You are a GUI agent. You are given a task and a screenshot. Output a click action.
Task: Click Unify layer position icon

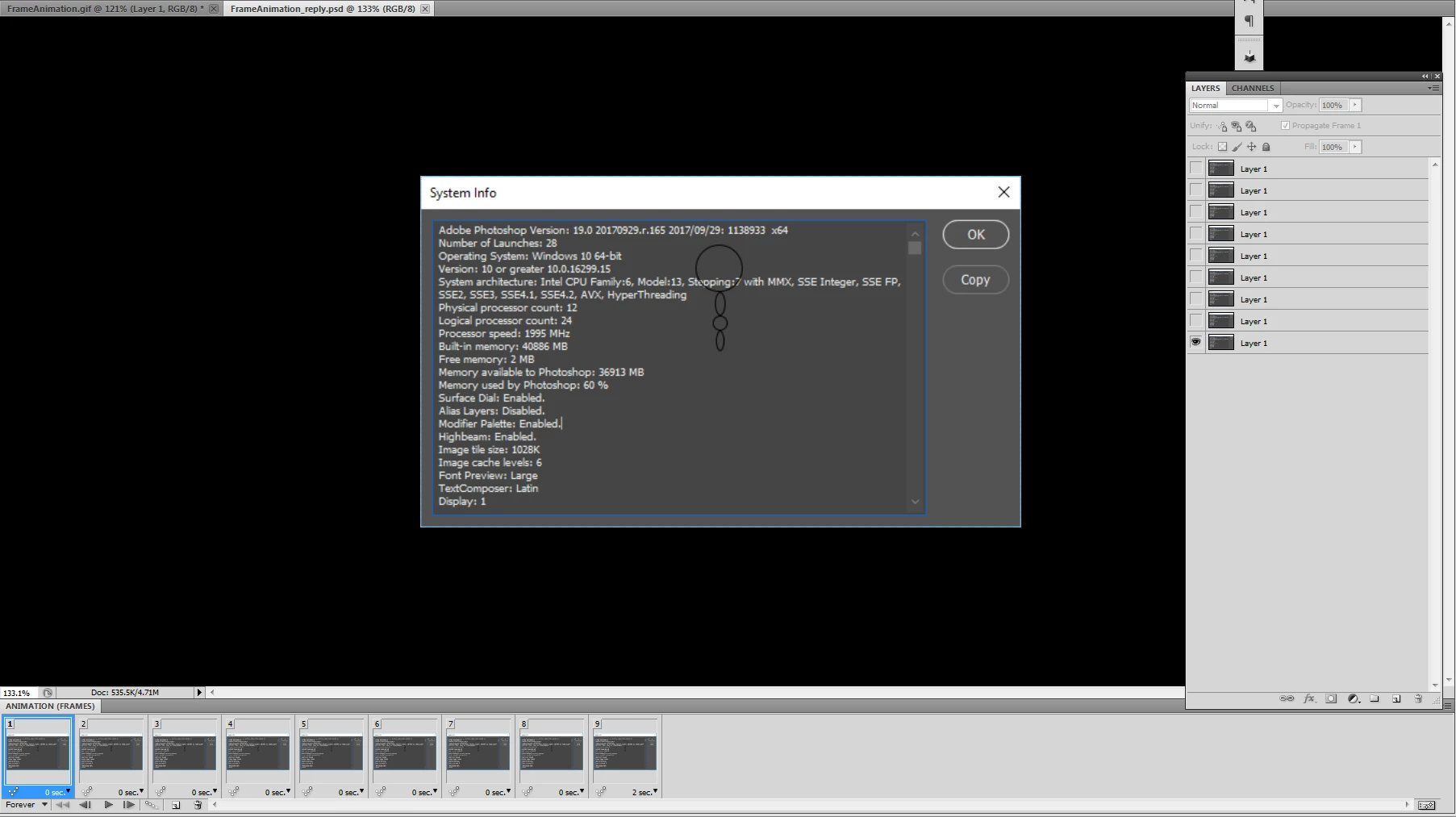pos(1222,126)
